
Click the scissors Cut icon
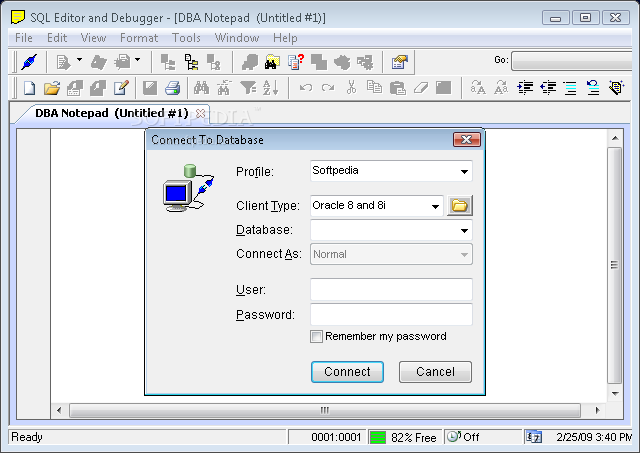351,88
